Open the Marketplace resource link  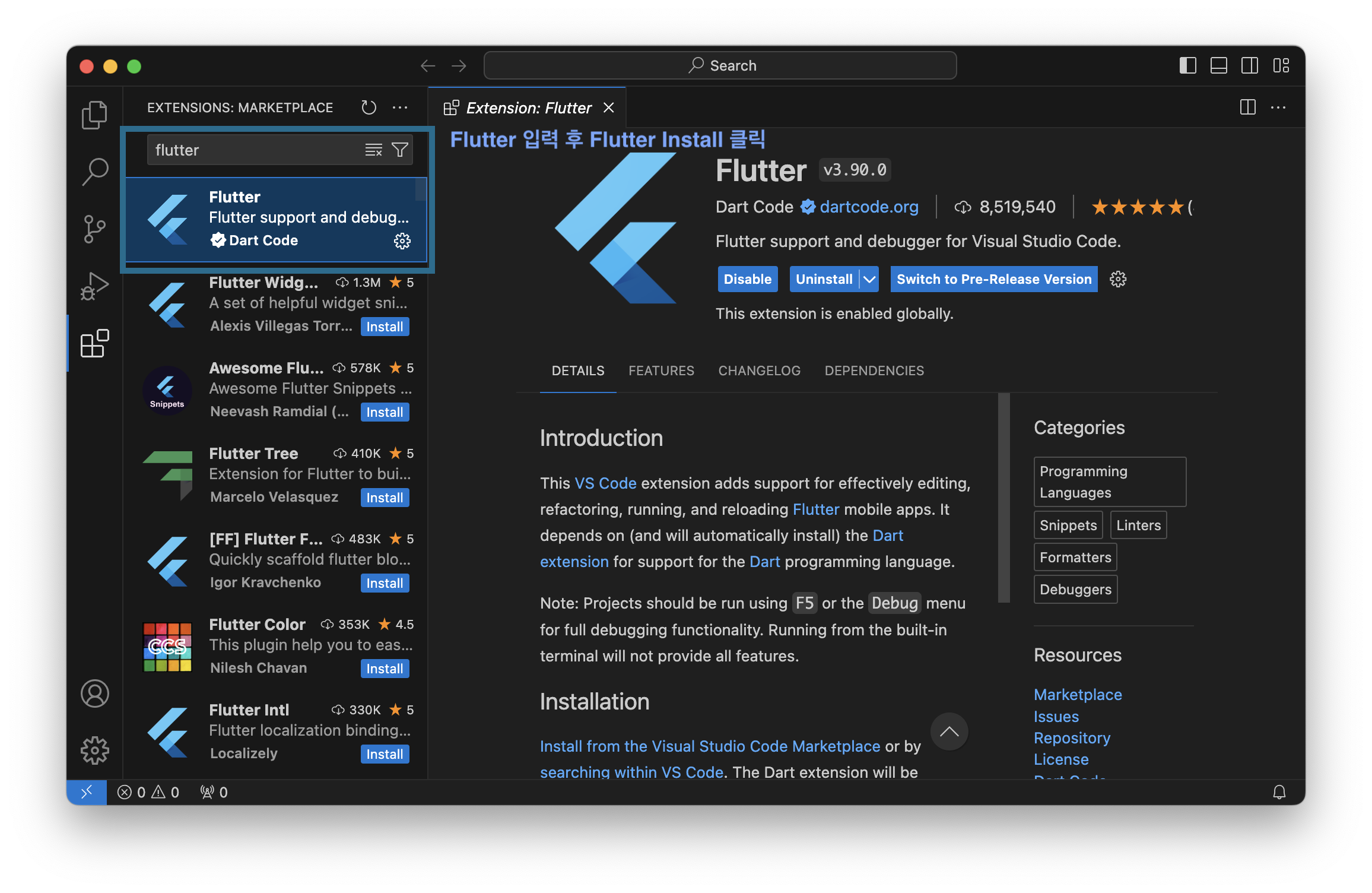pos(1078,695)
